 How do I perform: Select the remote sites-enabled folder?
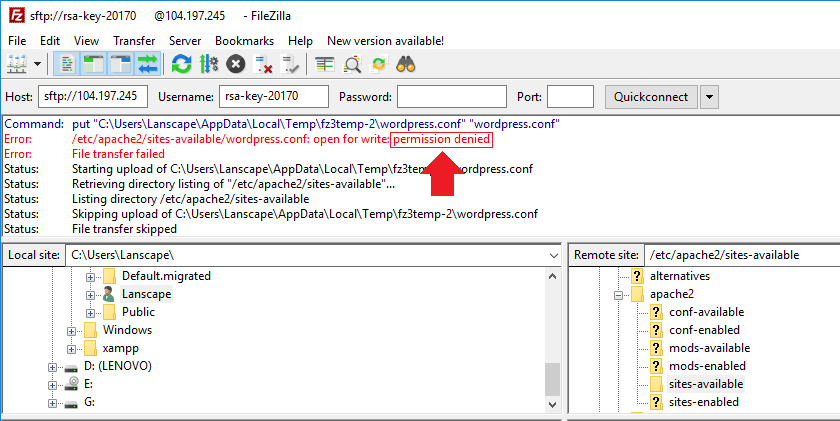703,402
